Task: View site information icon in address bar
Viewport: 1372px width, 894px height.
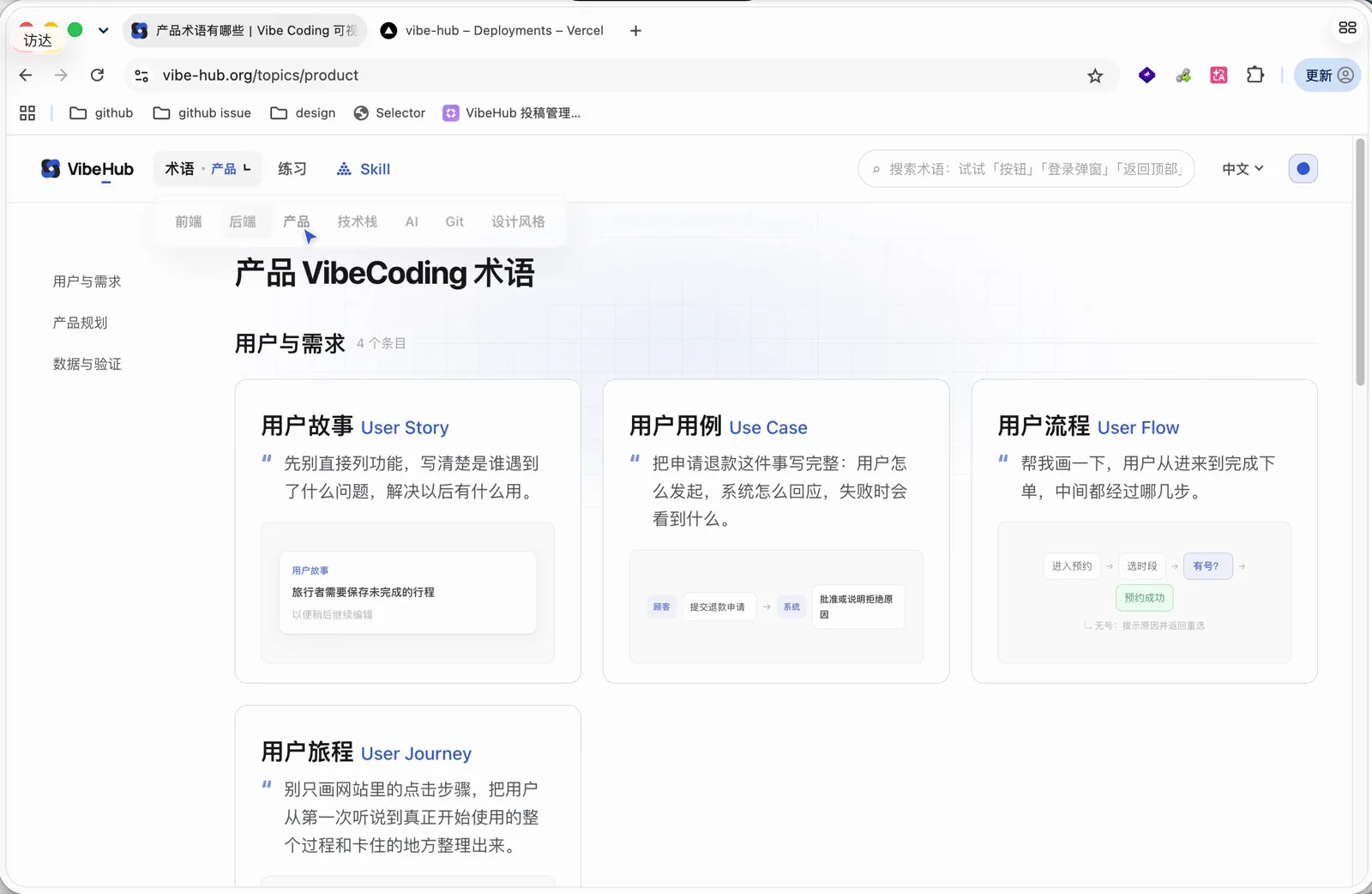Action: coord(141,76)
